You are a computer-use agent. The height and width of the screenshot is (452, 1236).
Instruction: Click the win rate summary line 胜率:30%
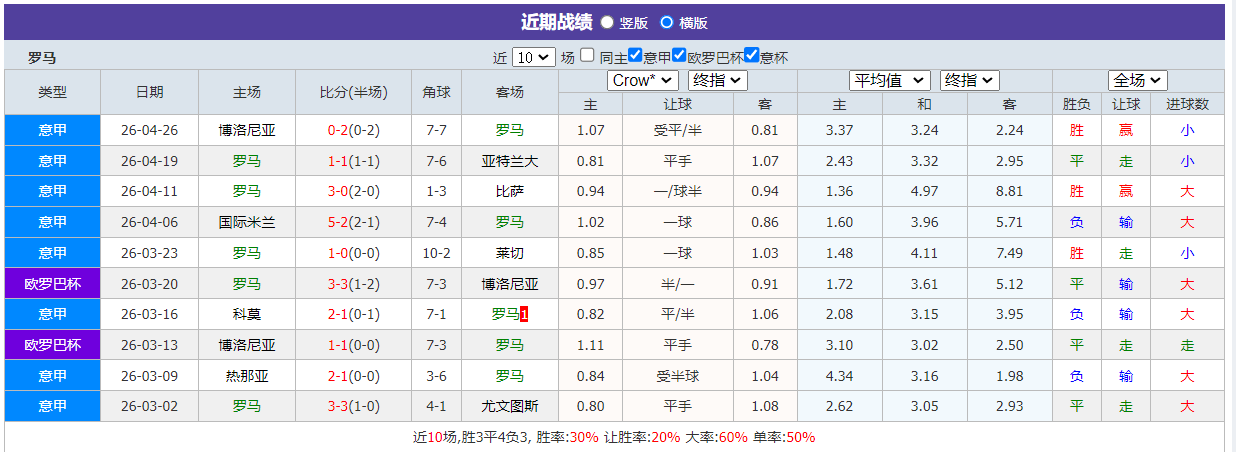(x=567, y=437)
